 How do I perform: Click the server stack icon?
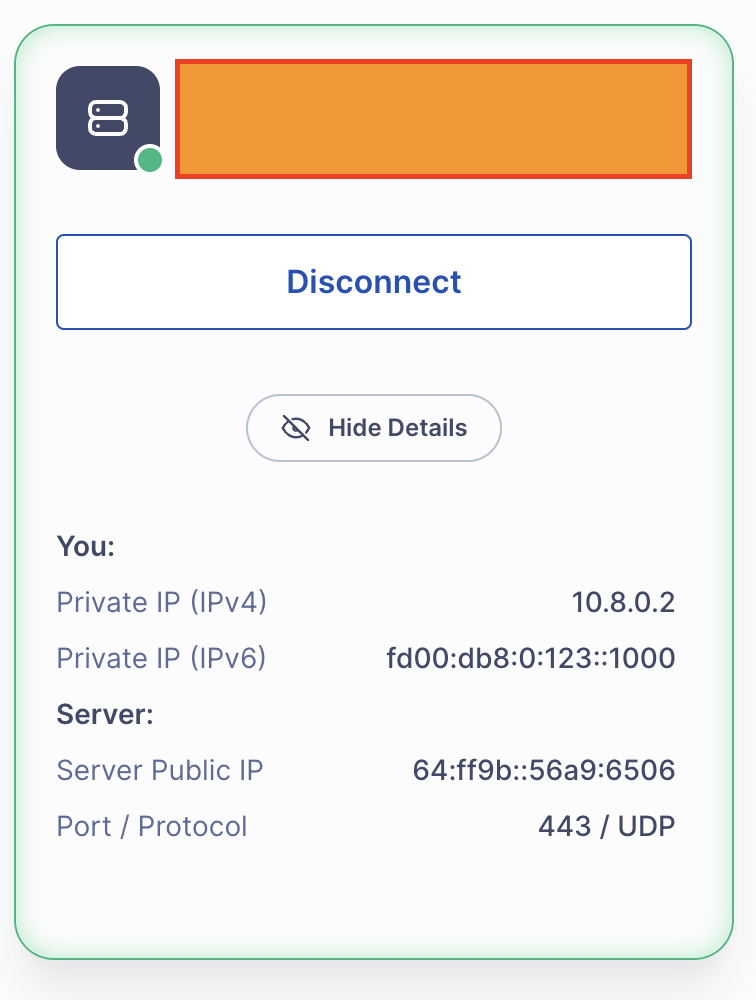pyautogui.click(x=107, y=117)
